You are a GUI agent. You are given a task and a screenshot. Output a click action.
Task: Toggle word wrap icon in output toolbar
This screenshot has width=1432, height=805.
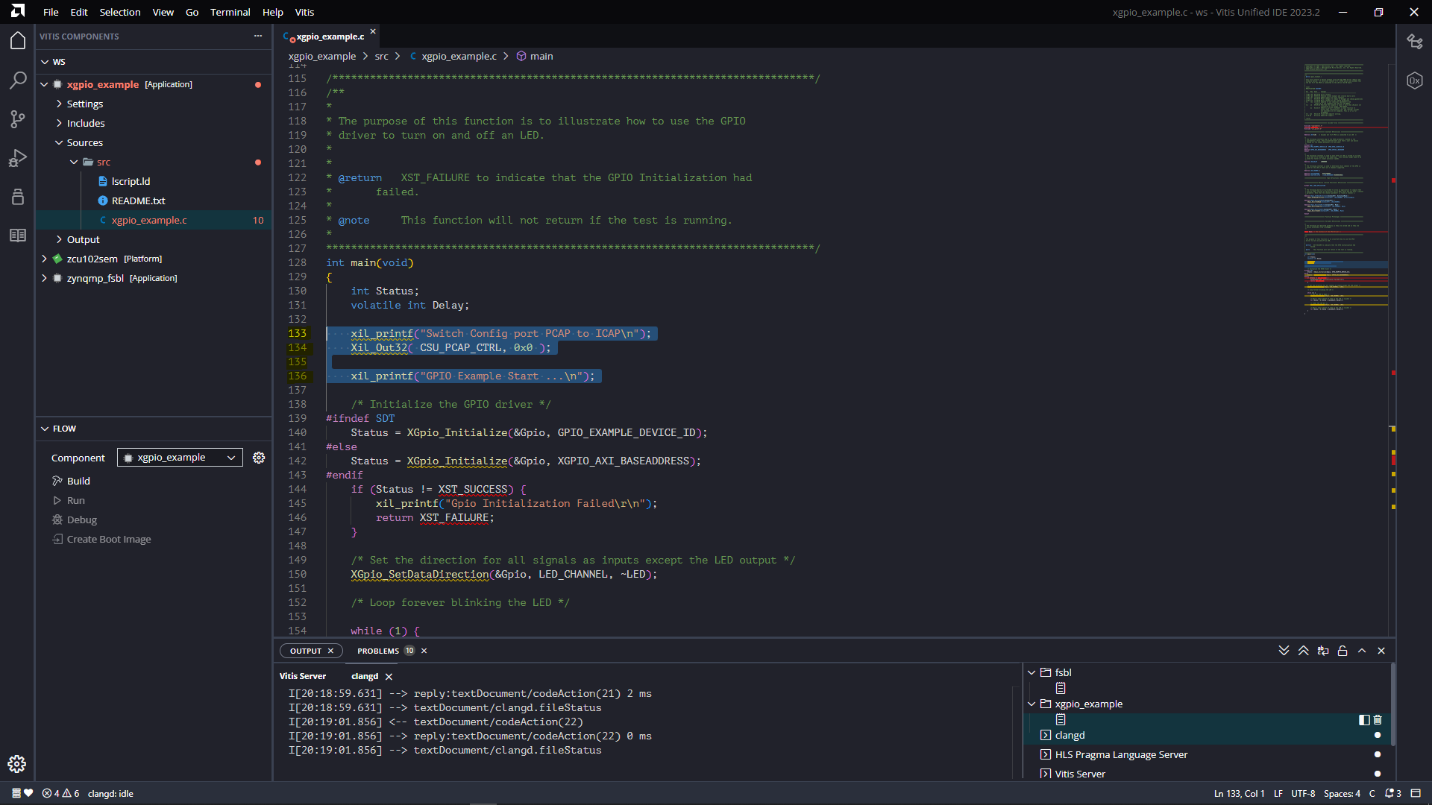(1323, 651)
